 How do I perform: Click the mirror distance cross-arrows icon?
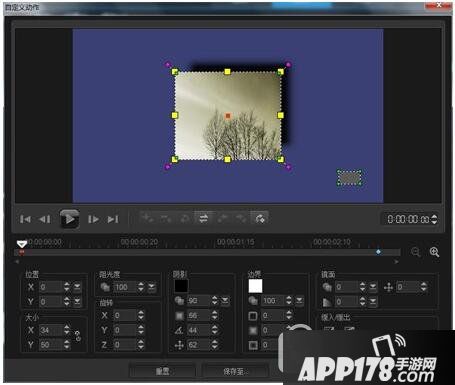coord(389,287)
